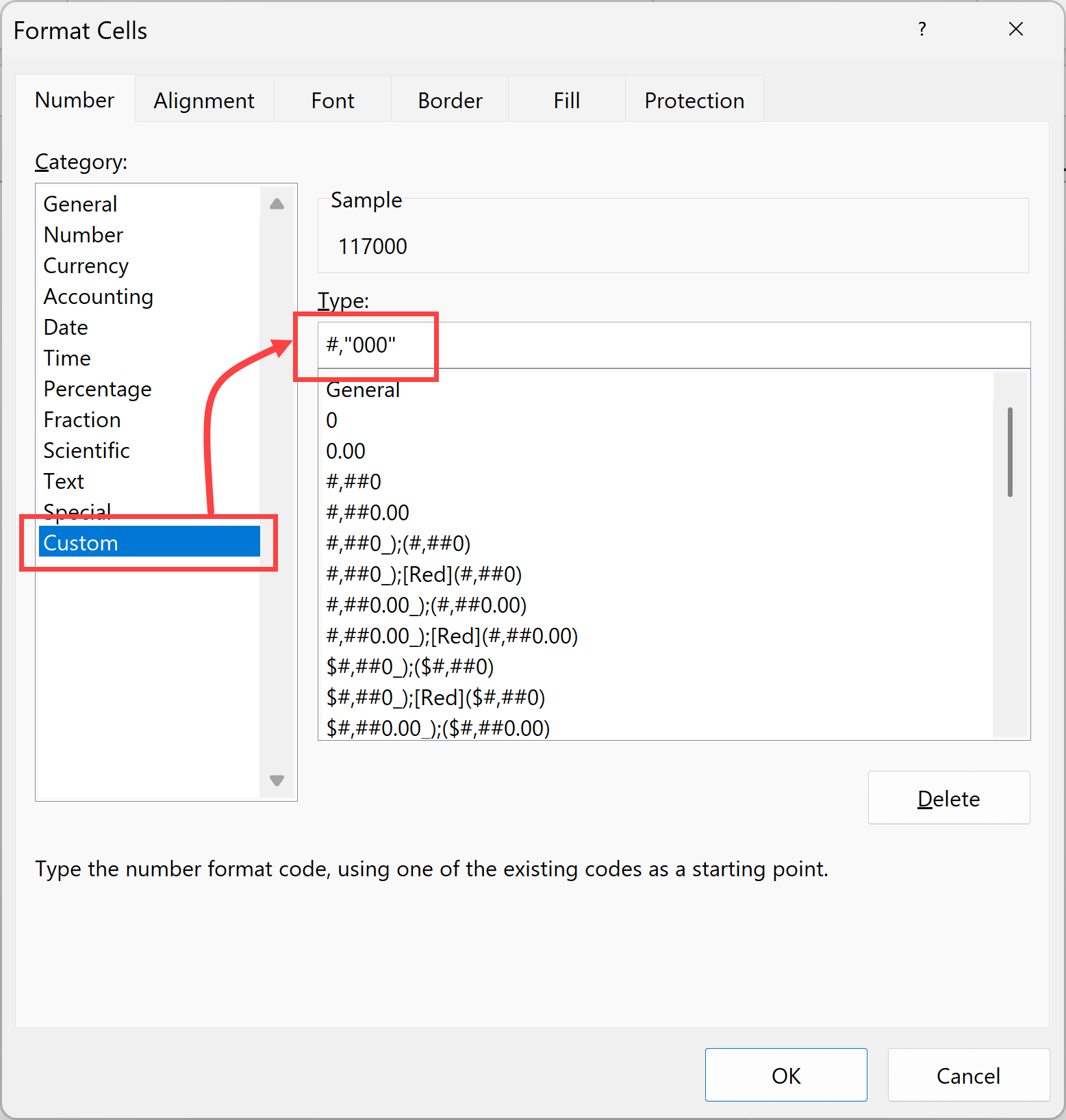Click the Help question mark icon
The image size is (1066, 1120).
pyautogui.click(x=922, y=29)
